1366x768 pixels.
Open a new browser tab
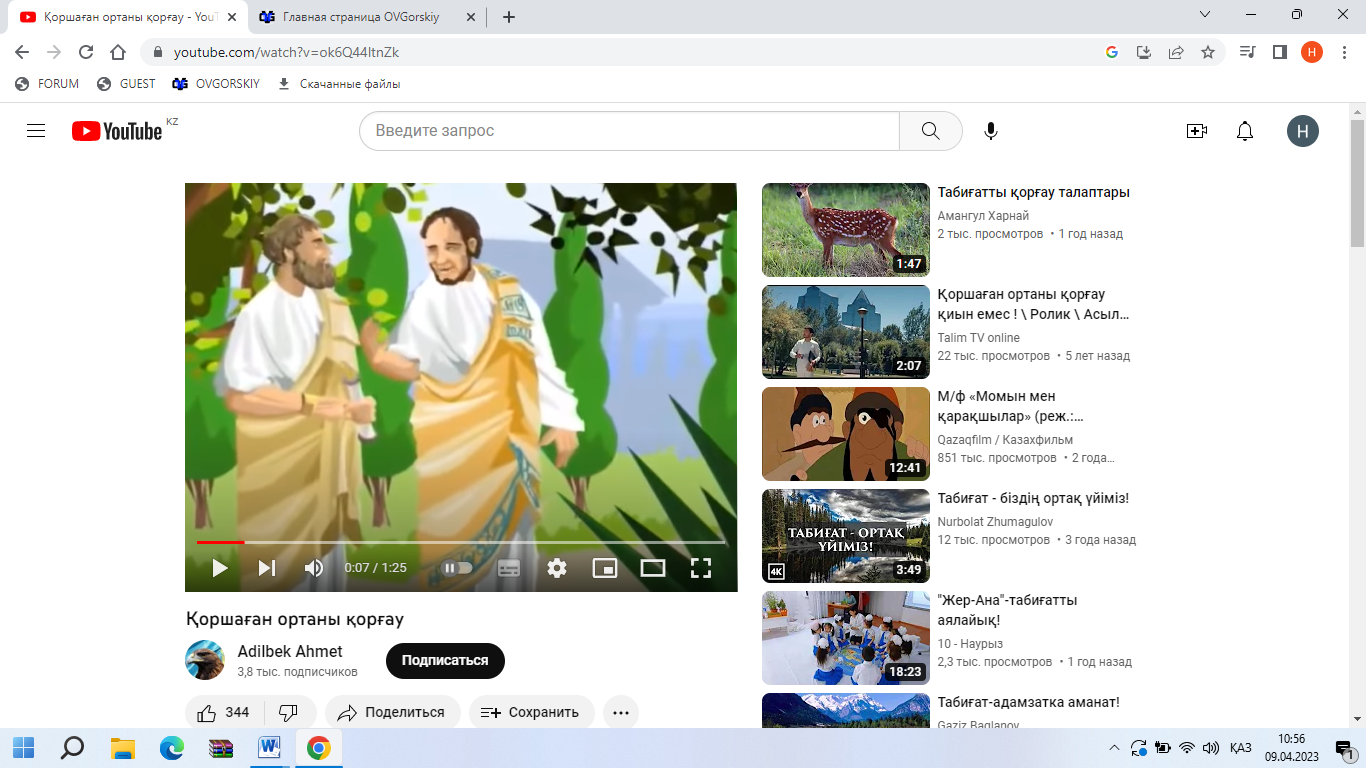click(509, 17)
